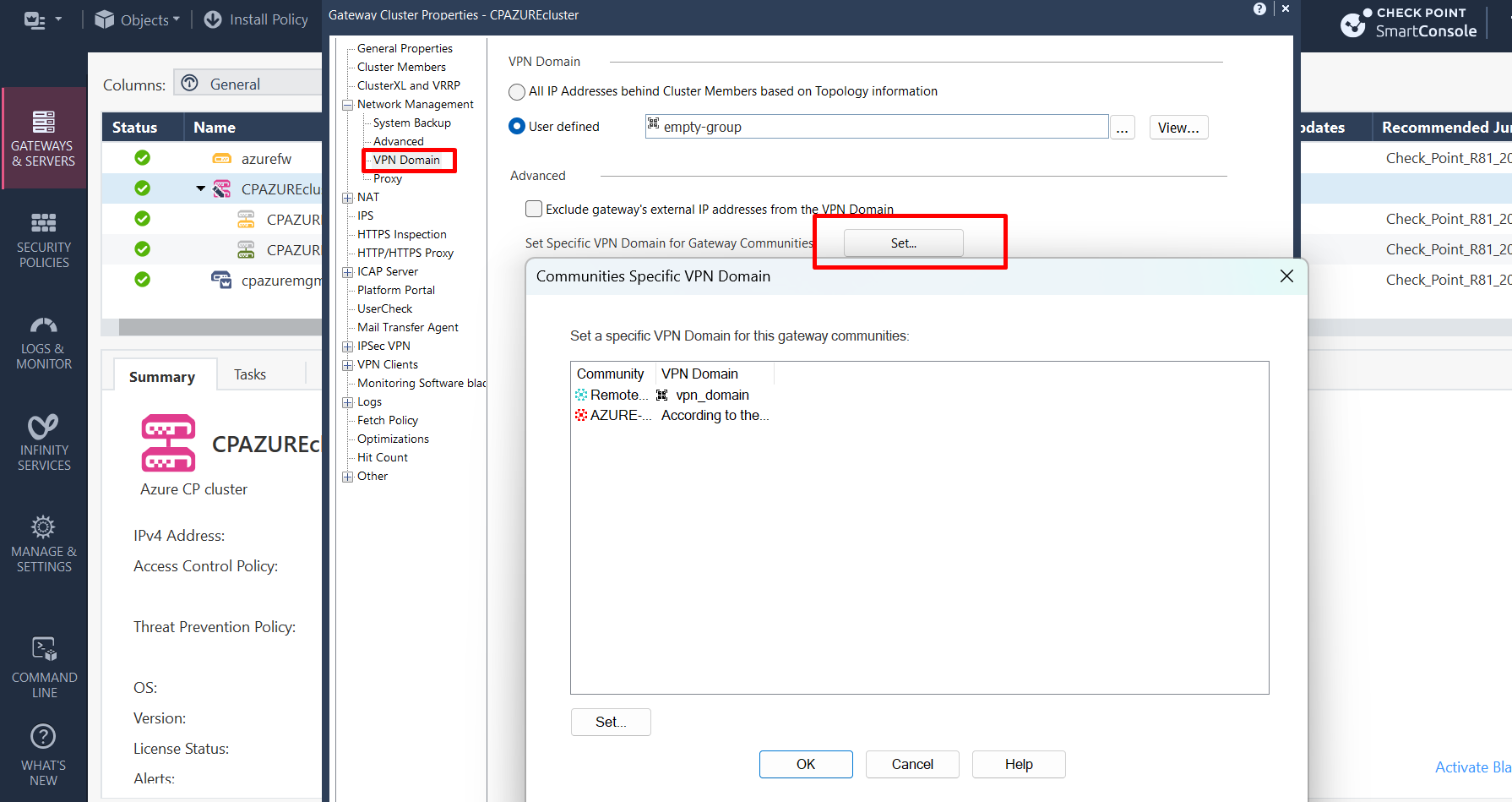The height and width of the screenshot is (802, 1512).
Task: Switch to the Tasks tab
Action: [x=249, y=374]
